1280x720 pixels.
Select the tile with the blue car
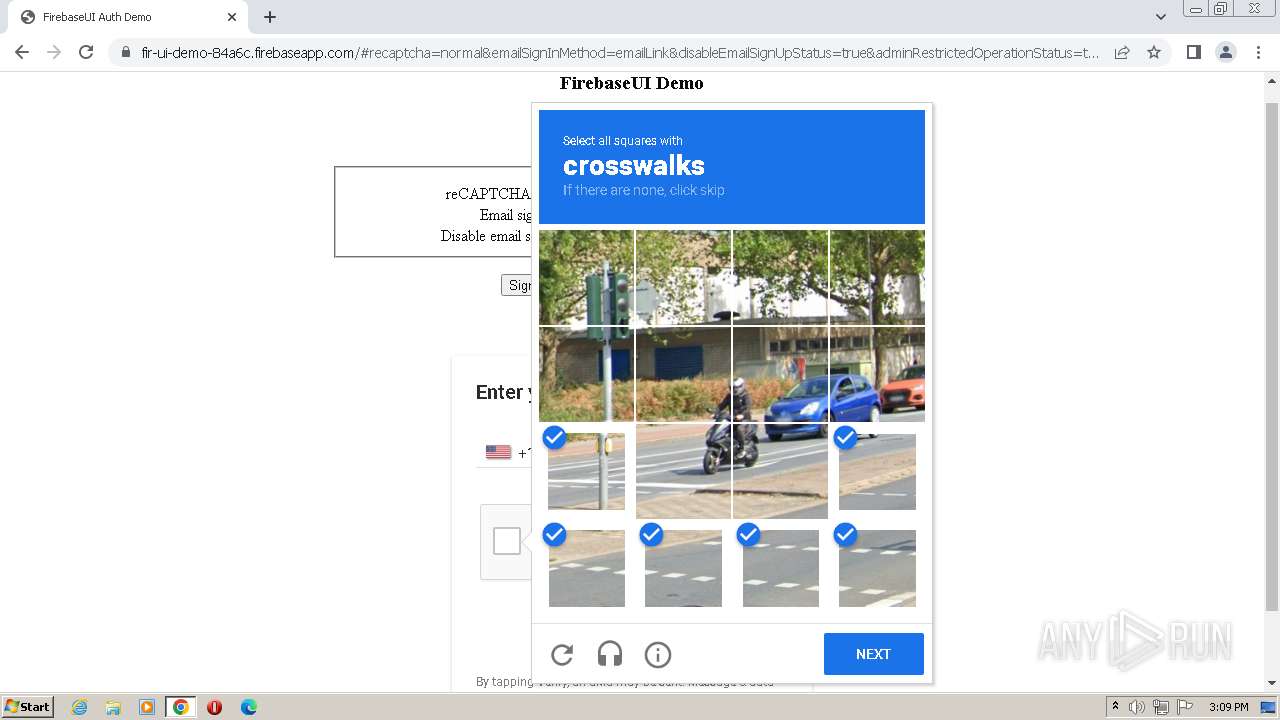780,374
